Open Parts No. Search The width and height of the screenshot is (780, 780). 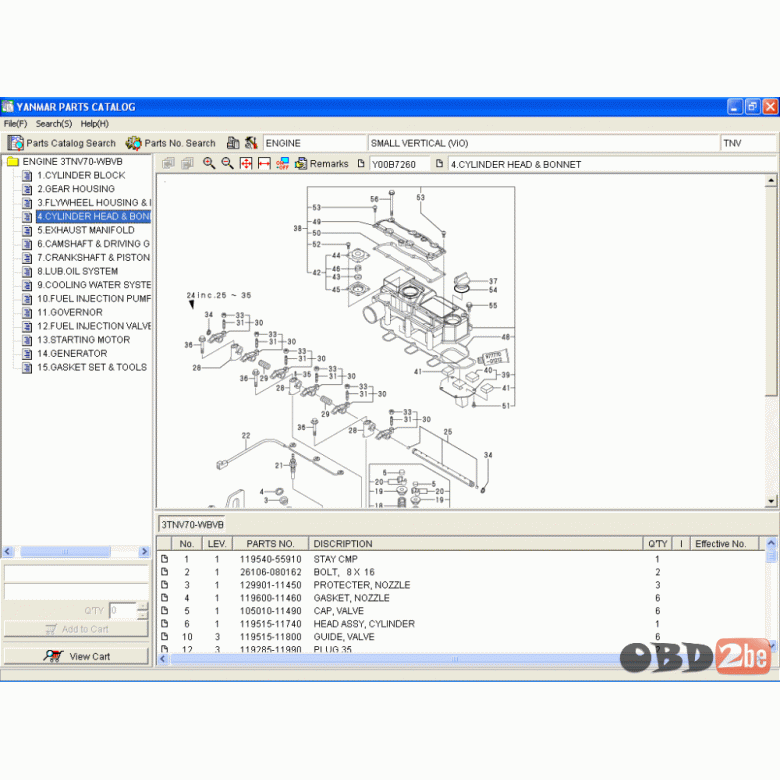(171, 143)
